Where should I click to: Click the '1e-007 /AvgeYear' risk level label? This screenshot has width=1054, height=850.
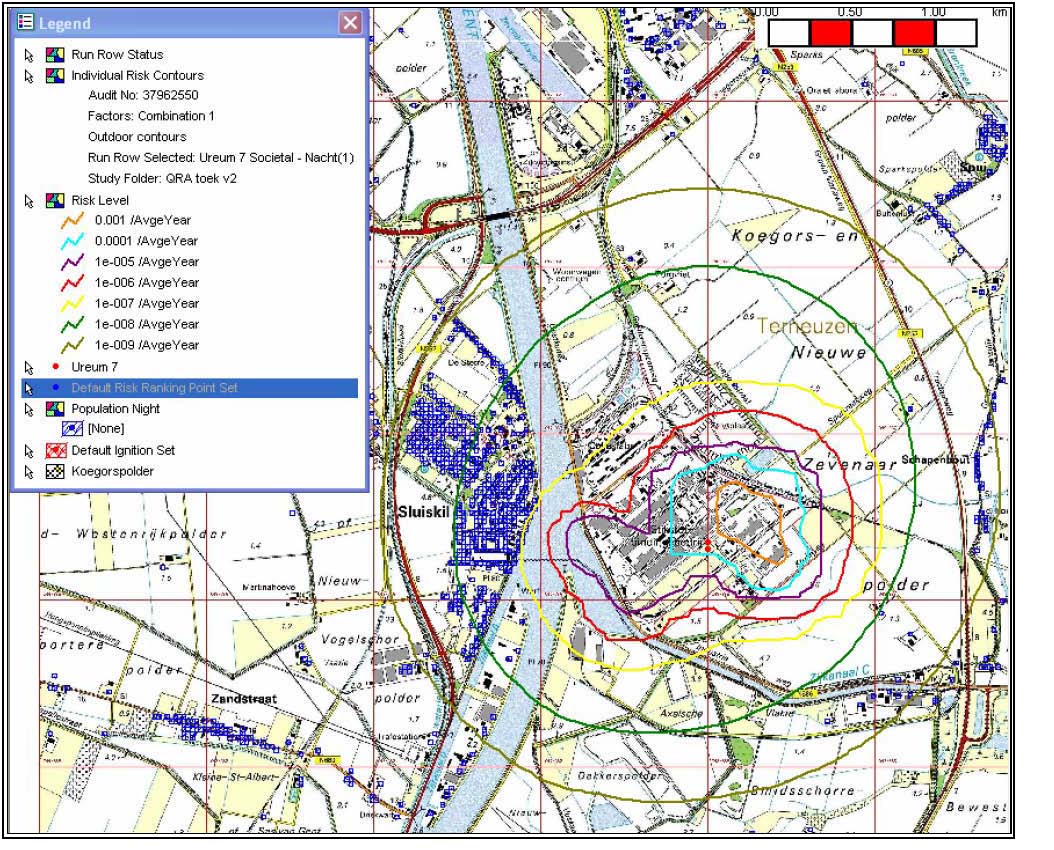coord(147,304)
